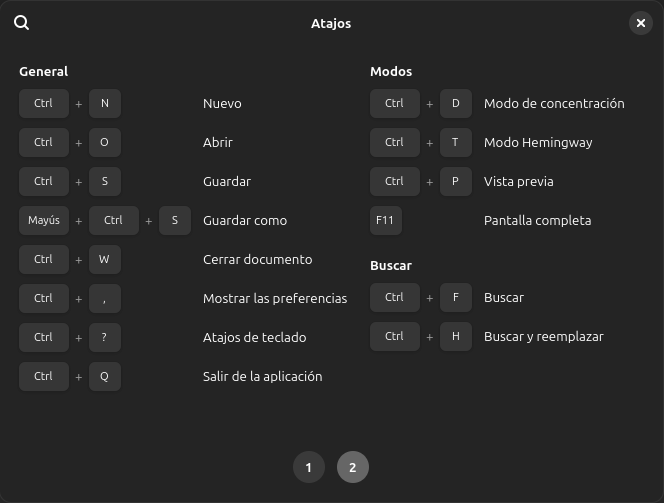Click the Cerrar documento entry
Screen dimensions: 664x503
point(257,259)
